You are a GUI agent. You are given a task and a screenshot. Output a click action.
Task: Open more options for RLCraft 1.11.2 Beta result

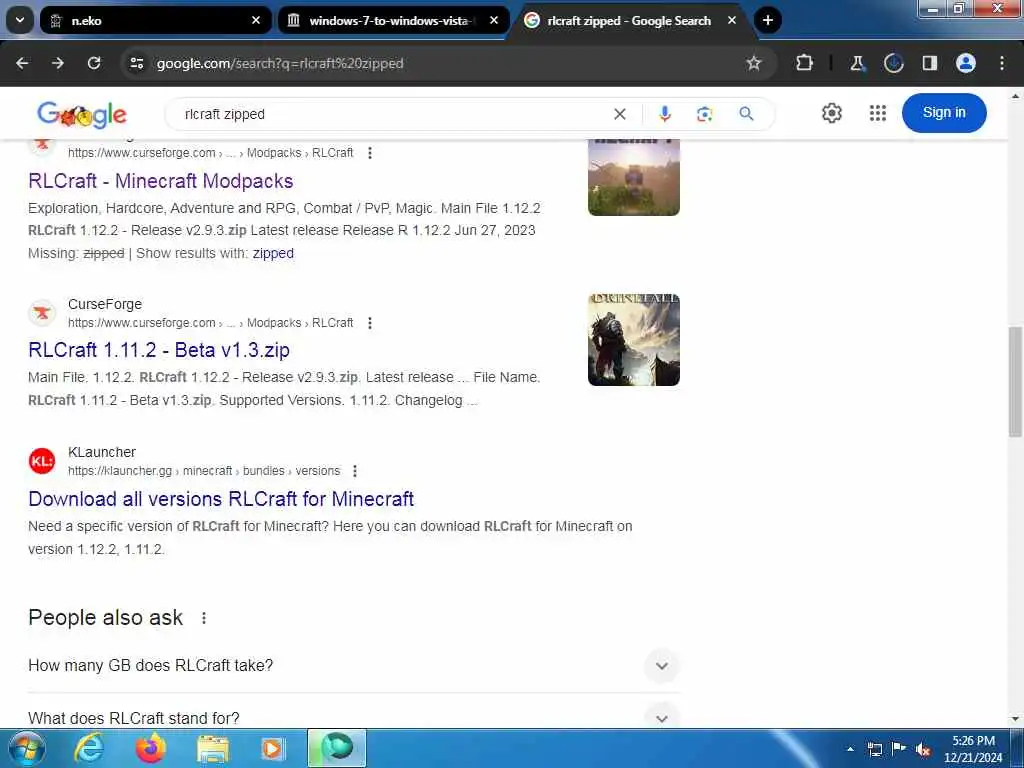(x=370, y=323)
